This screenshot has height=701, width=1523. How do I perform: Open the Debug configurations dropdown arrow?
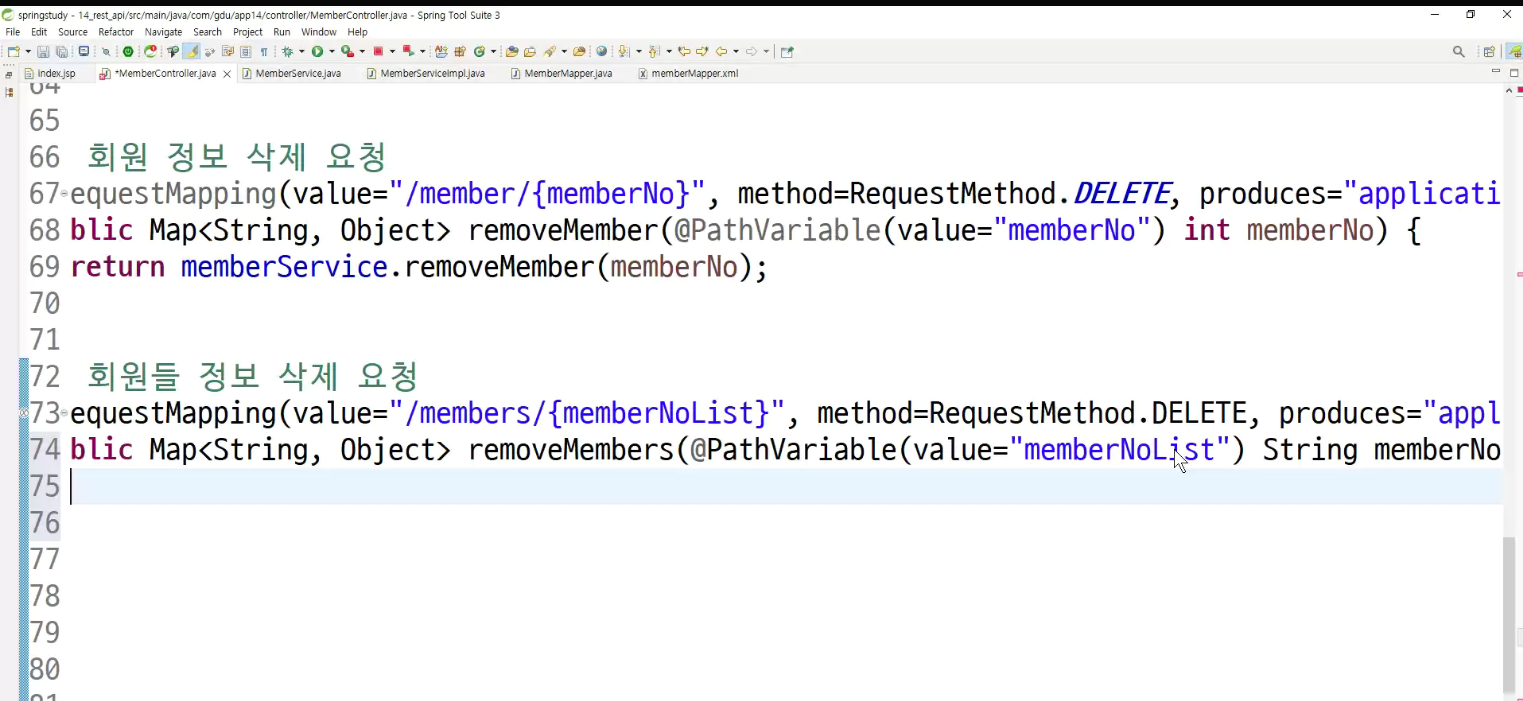point(301,51)
